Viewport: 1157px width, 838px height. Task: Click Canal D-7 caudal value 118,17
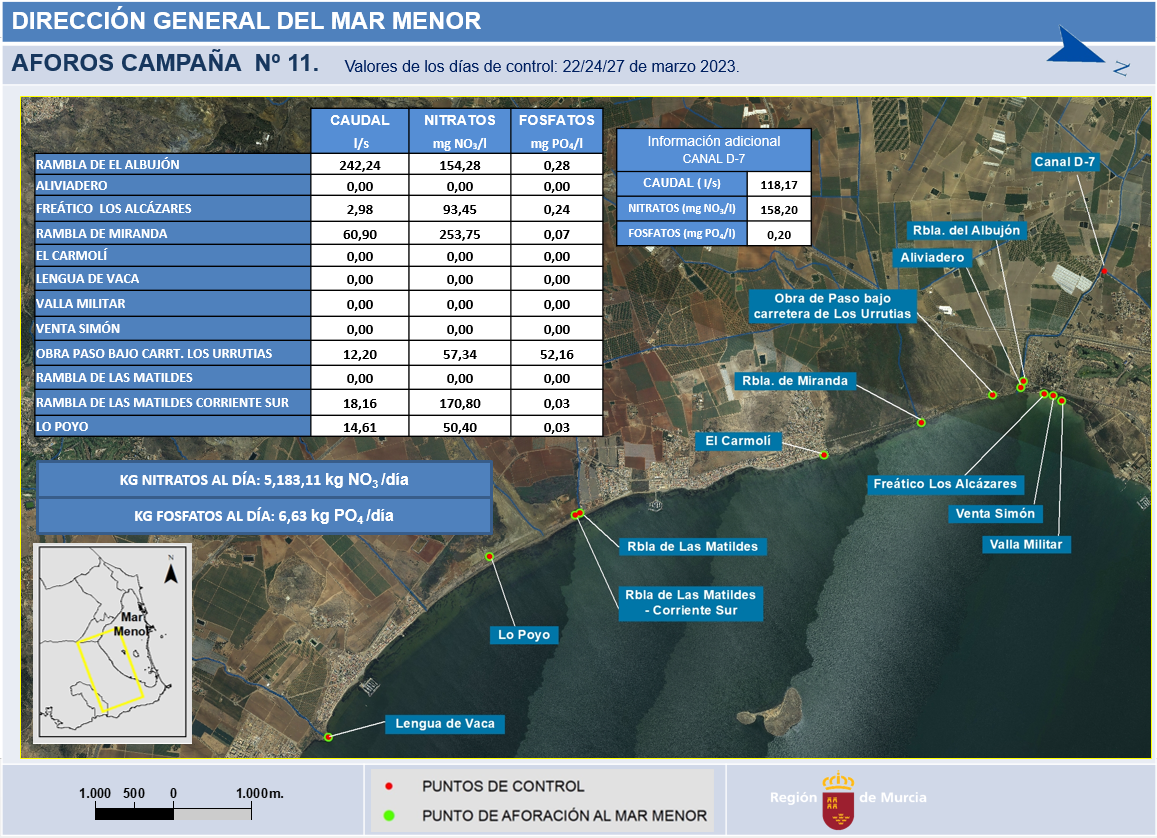[x=779, y=185]
